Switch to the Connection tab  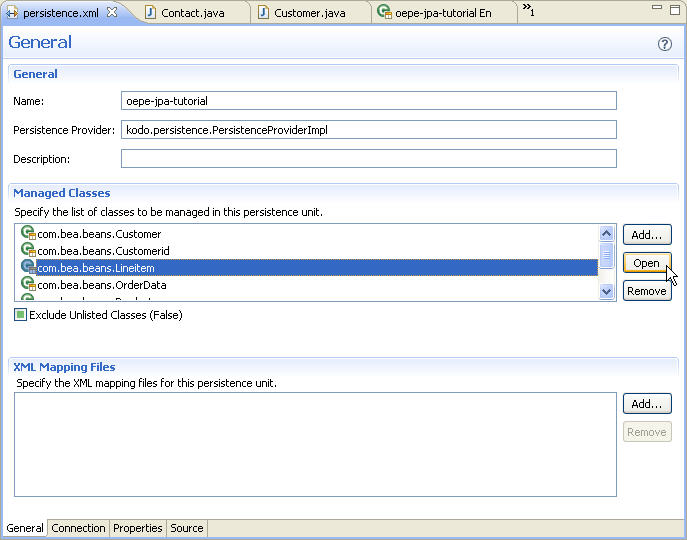point(78,528)
